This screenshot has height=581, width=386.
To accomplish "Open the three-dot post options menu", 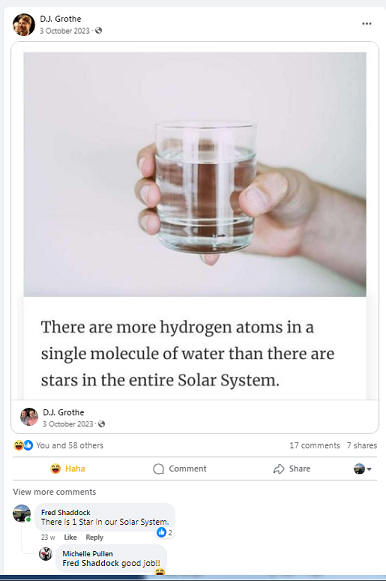I will pos(366,24).
